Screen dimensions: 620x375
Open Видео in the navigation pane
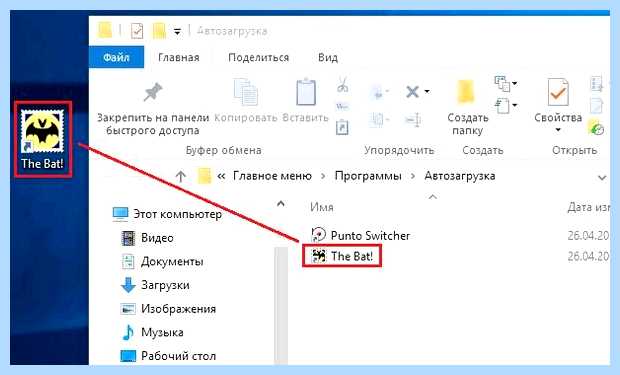(x=147, y=238)
